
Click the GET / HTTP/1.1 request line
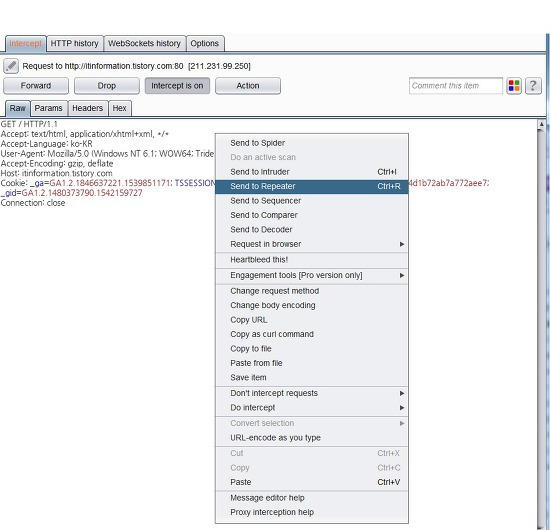29,124
